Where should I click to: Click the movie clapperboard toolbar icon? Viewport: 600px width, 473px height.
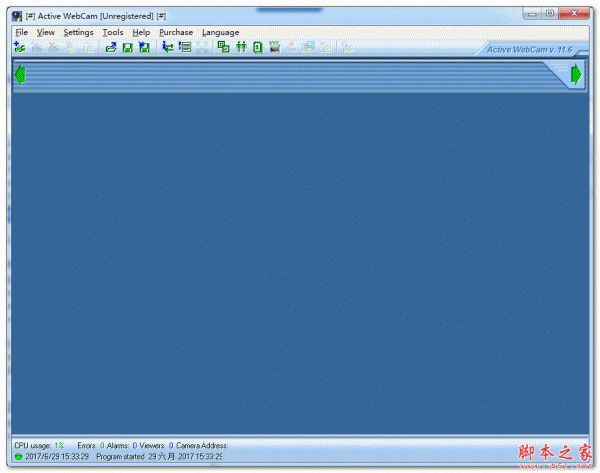[274, 47]
